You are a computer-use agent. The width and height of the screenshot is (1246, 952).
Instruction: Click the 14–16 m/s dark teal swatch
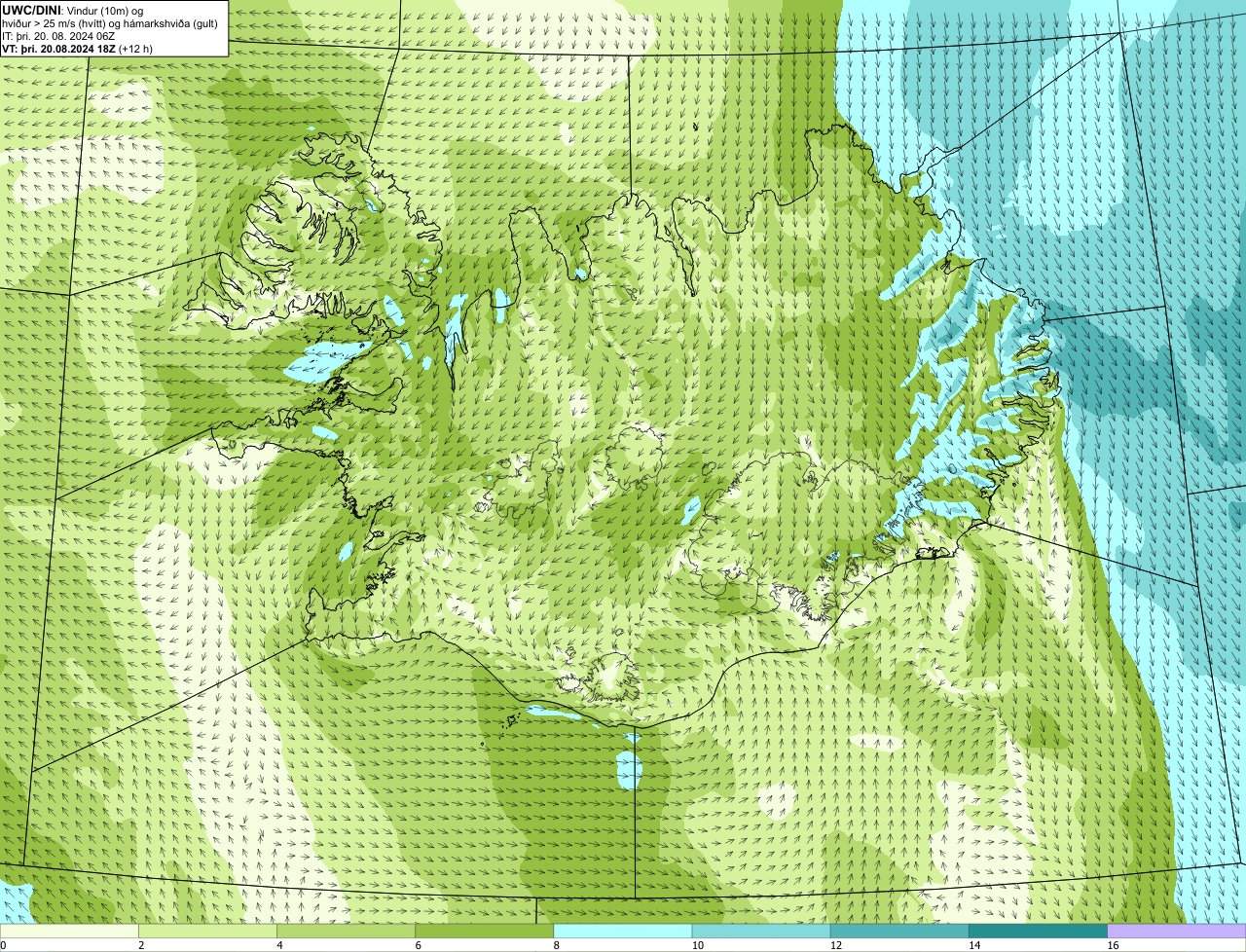(1039, 931)
